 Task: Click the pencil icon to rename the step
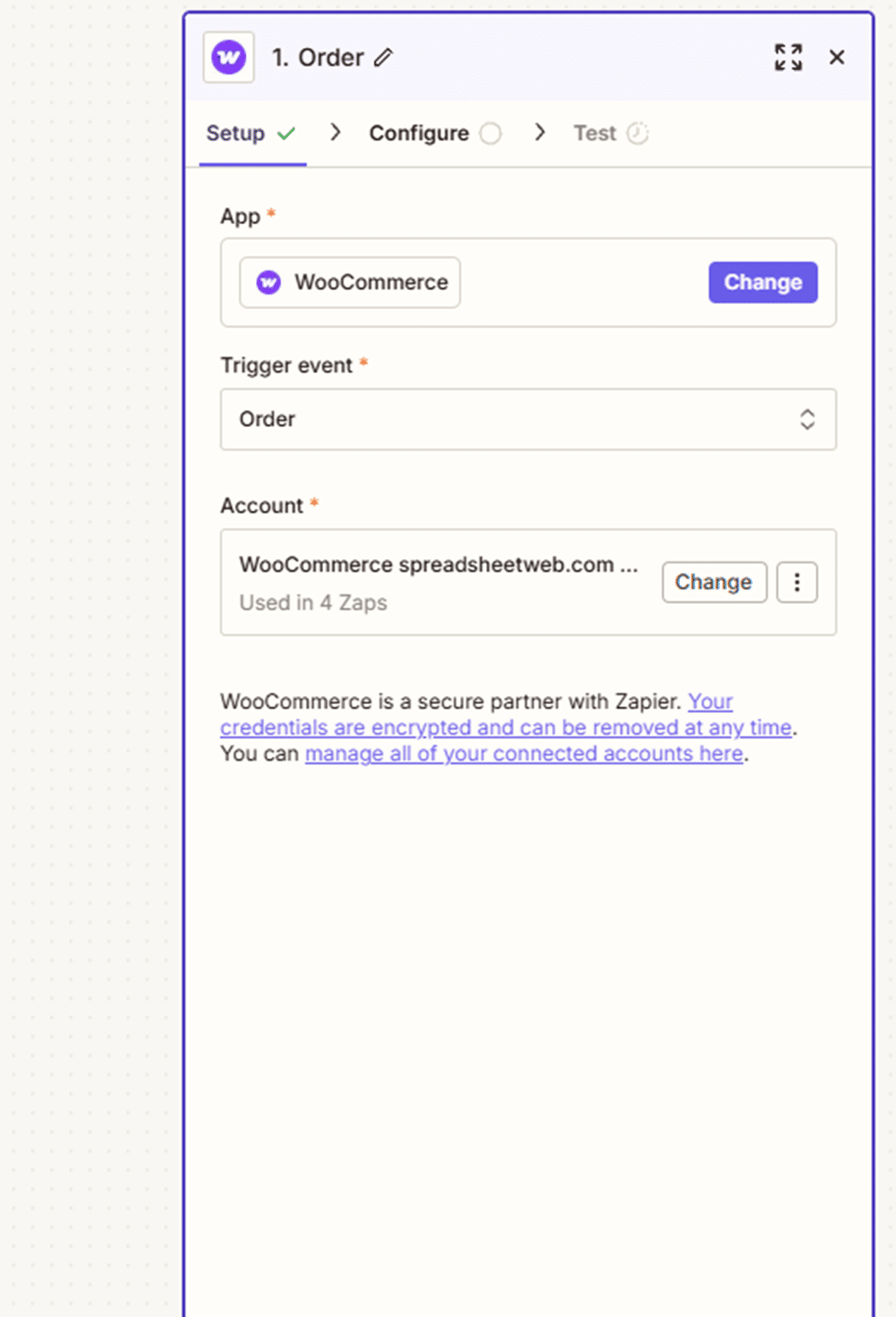383,58
